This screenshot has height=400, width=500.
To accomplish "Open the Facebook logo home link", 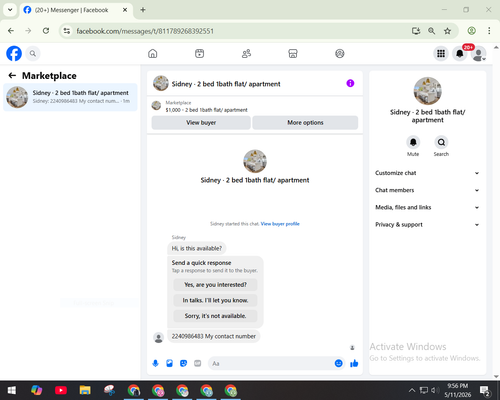I will (x=14, y=53).
